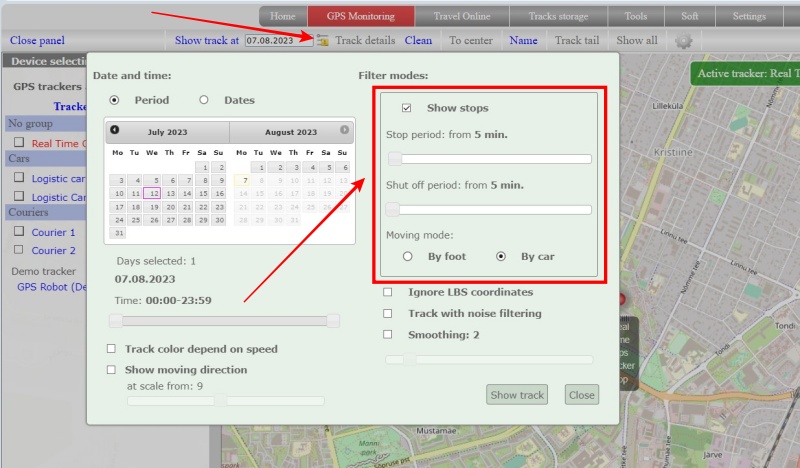Open the Tools menu tab
This screenshot has height=468, width=800.
coord(636,16)
